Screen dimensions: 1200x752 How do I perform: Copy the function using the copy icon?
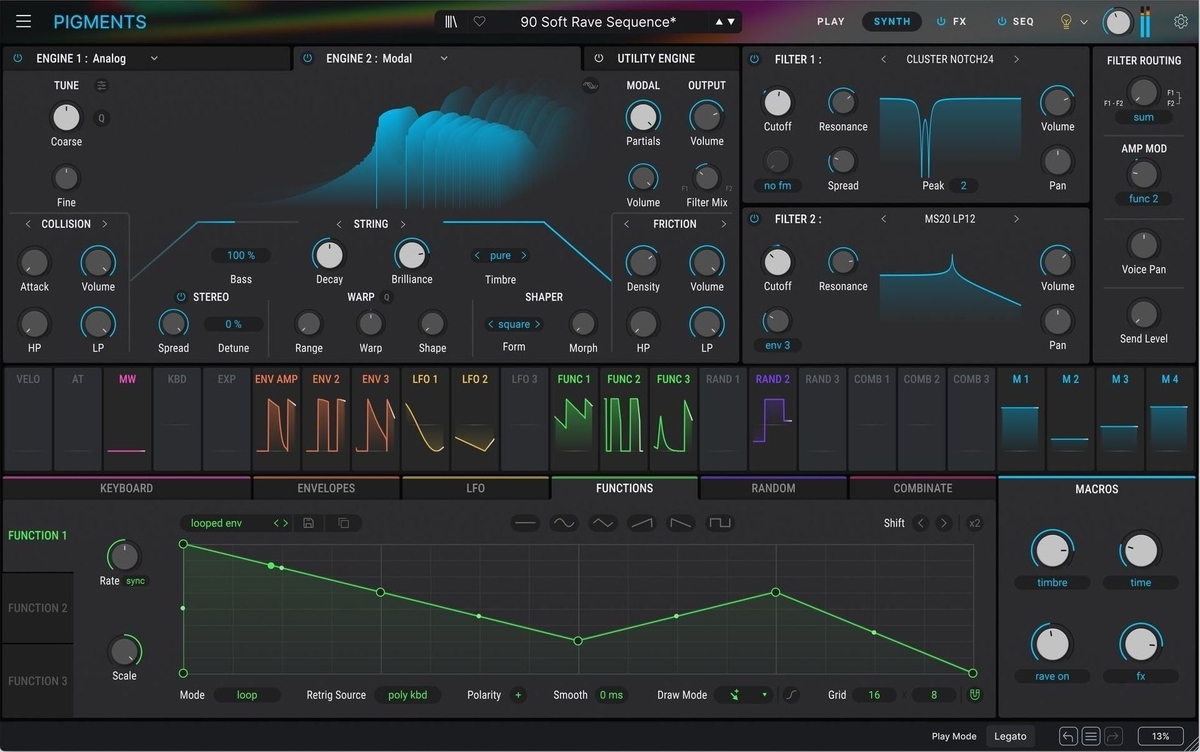point(343,523)
